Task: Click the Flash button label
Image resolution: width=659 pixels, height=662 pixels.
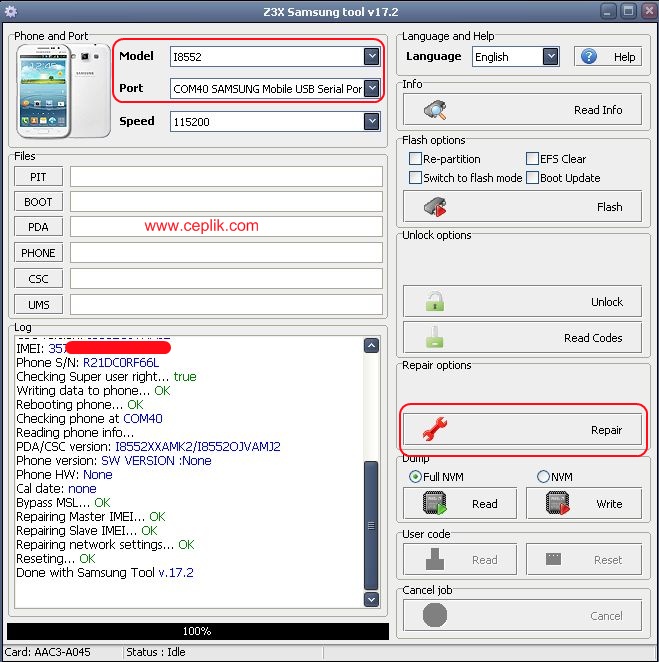Action: point(609,207)
